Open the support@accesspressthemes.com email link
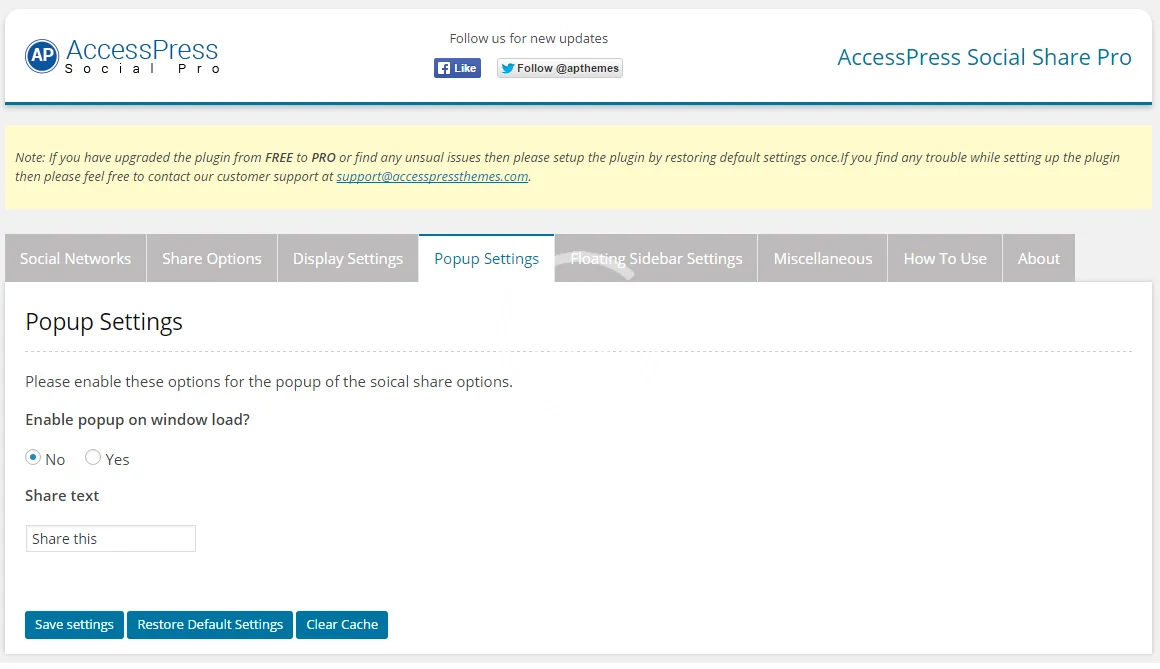1160x669 pixels. [x=432, y=176]
